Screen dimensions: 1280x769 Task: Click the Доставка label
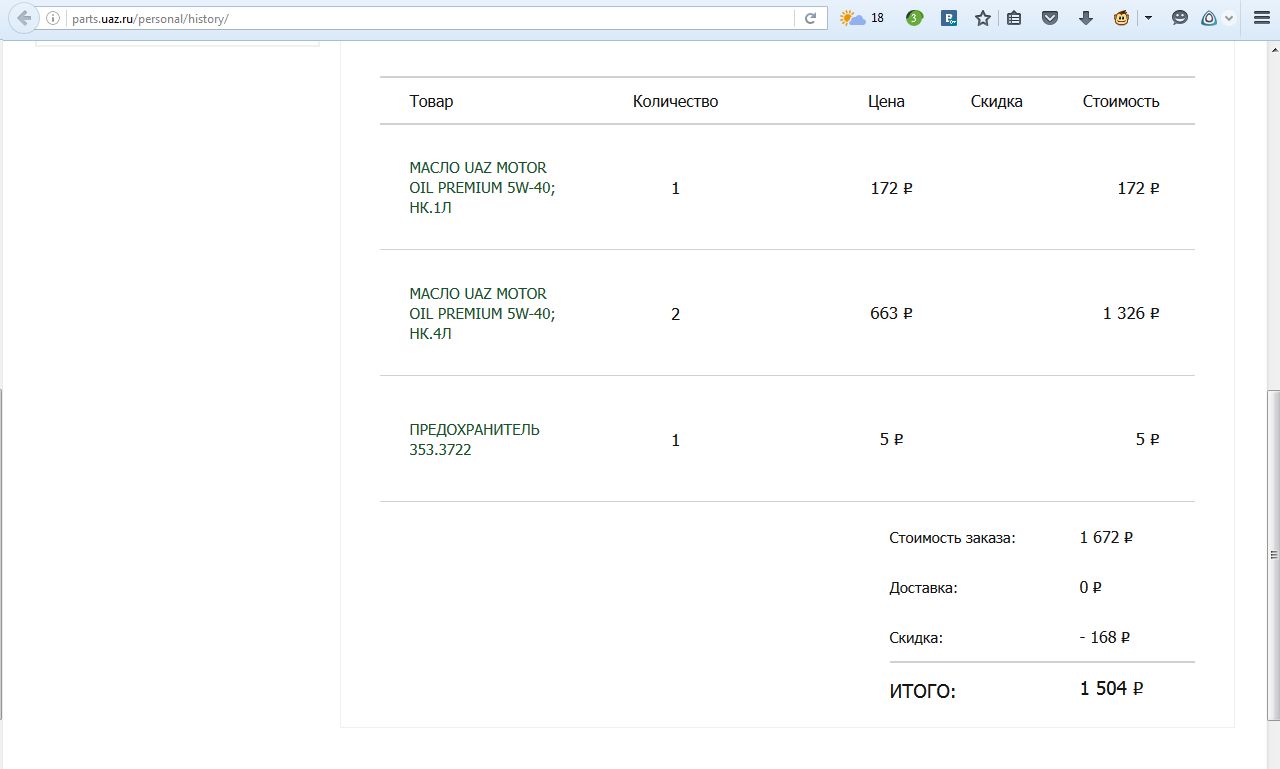[x=923, y=588]
